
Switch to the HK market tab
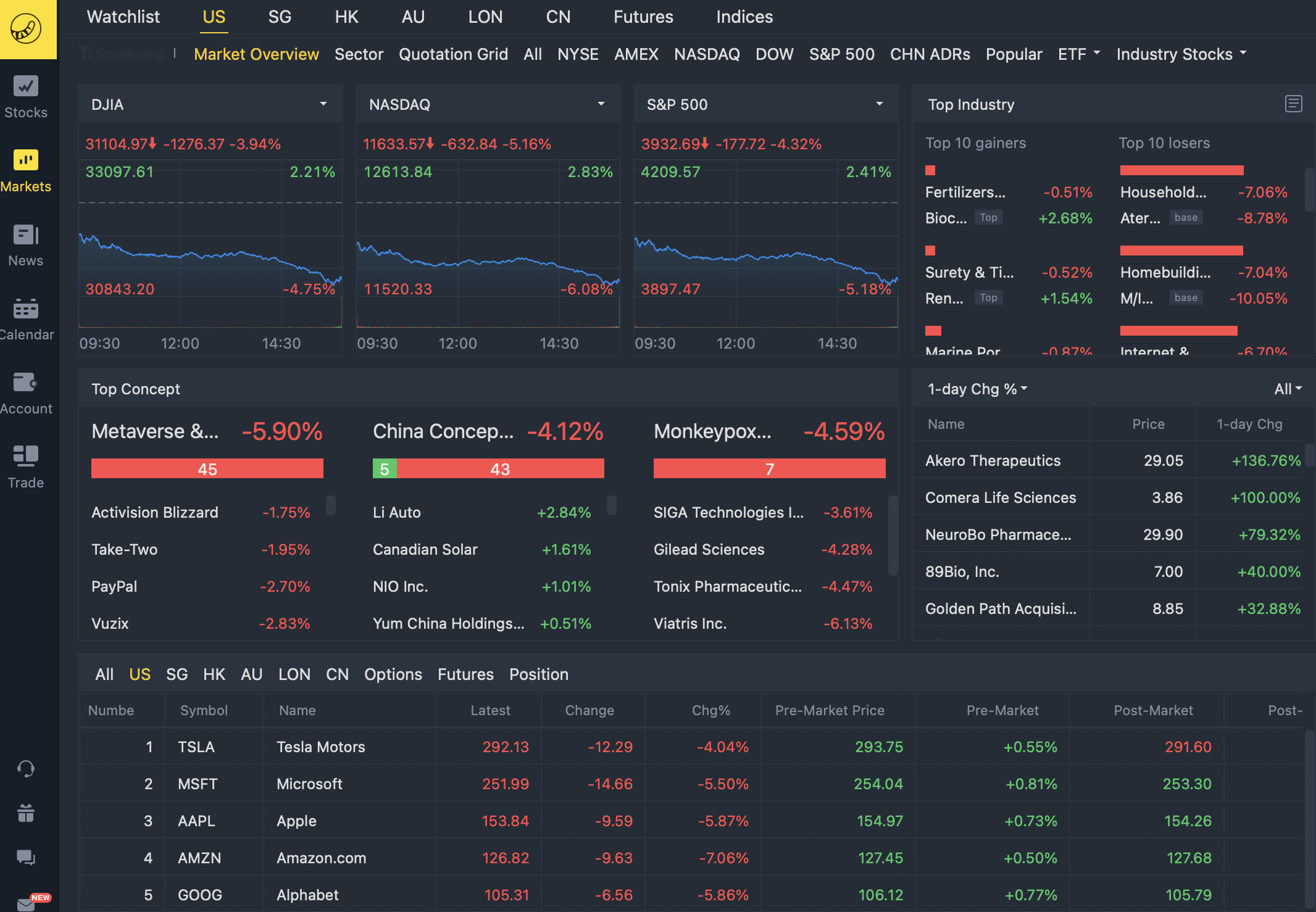click(346, 17)
